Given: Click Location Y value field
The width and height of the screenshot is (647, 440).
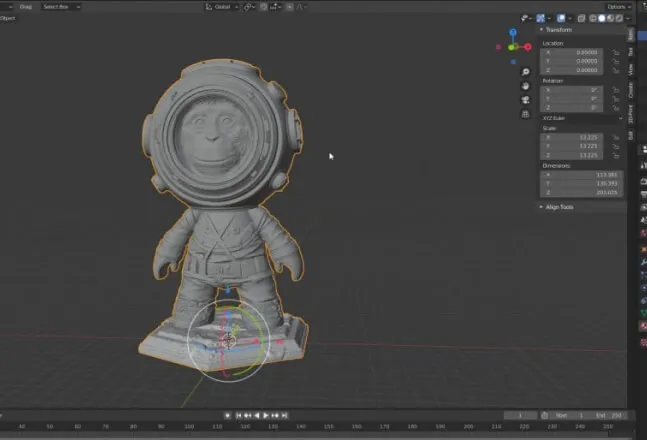Looking at the screenshot, I should (x=571, y=61).
